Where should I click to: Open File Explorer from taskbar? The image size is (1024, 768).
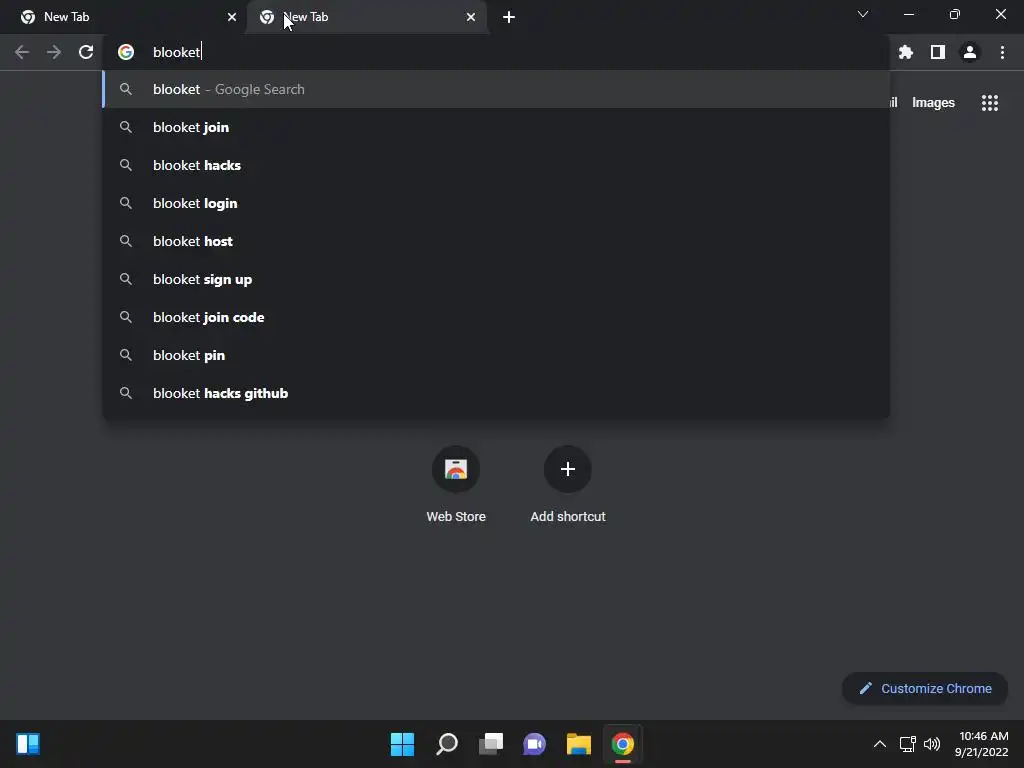pyautogui.click(x=579, y=744)
